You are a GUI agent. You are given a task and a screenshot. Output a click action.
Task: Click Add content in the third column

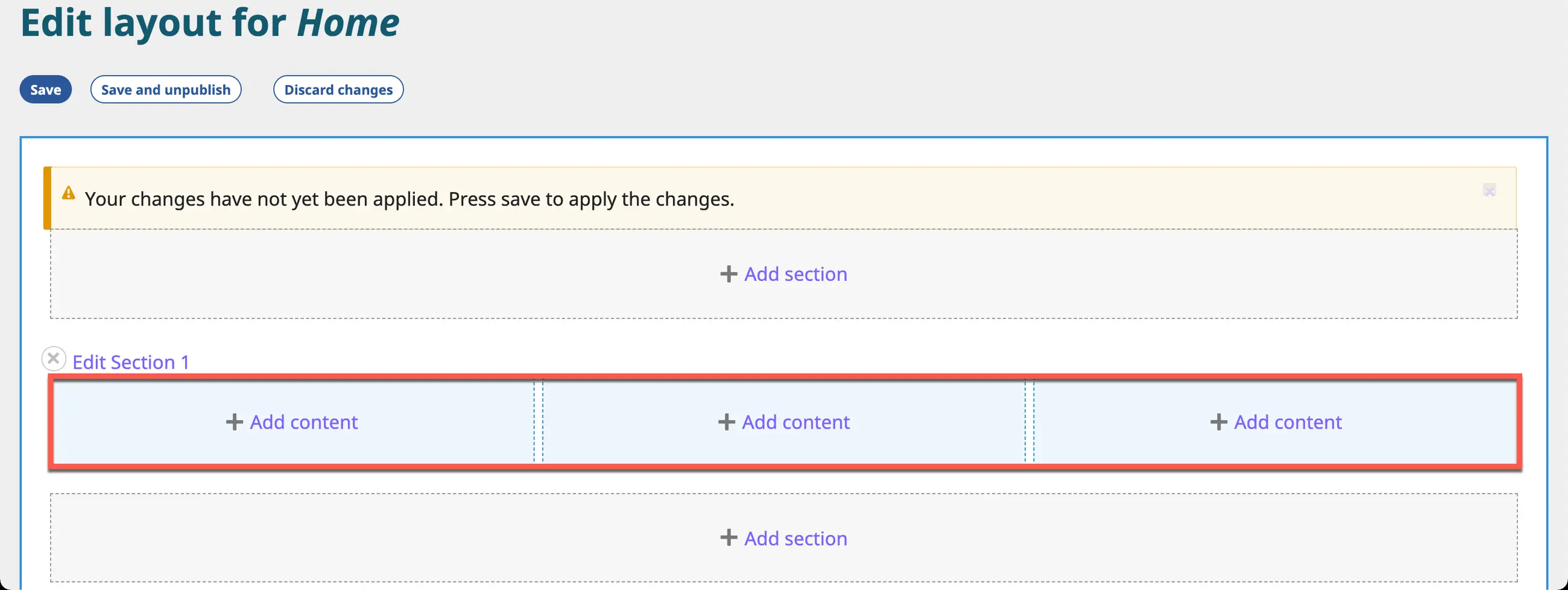click(x=1288, y=422)
